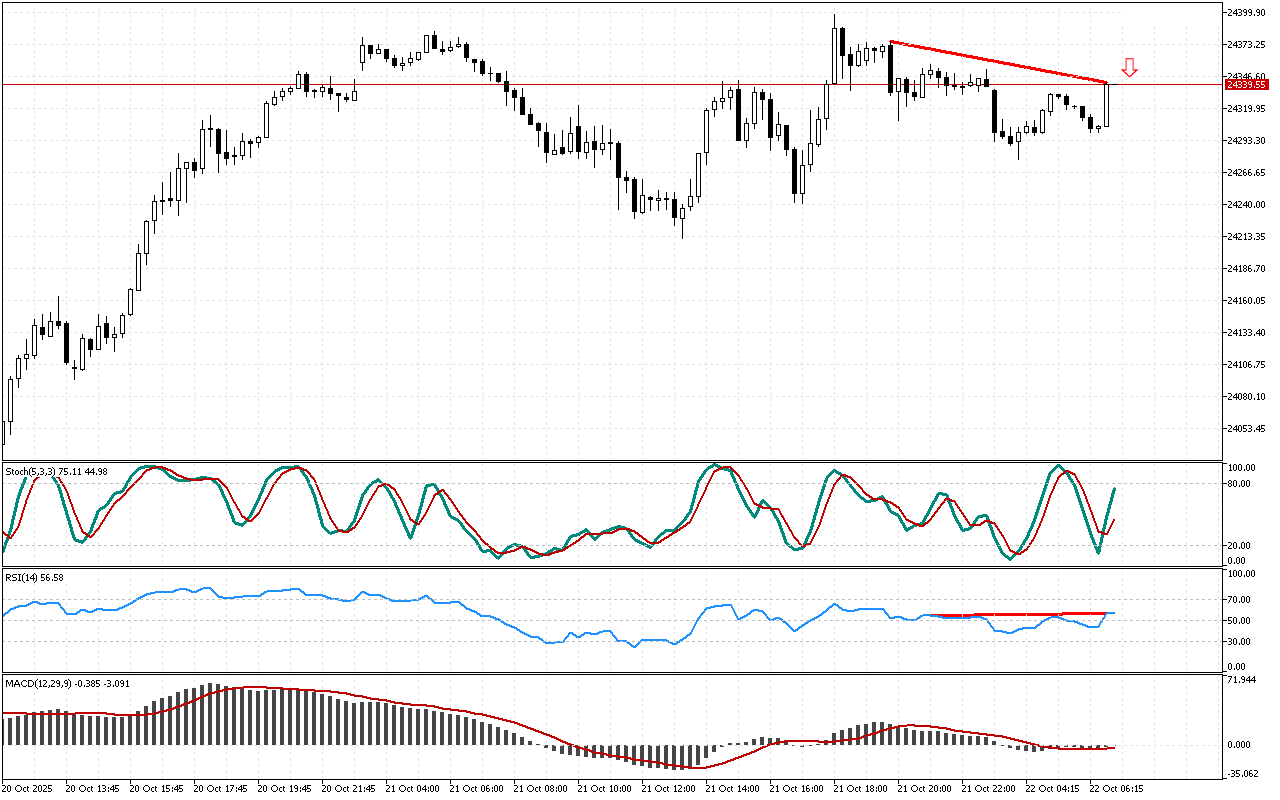Select the red descending trendline on price chart
Screen dimensions: 1280x800
click(1000, 62)
